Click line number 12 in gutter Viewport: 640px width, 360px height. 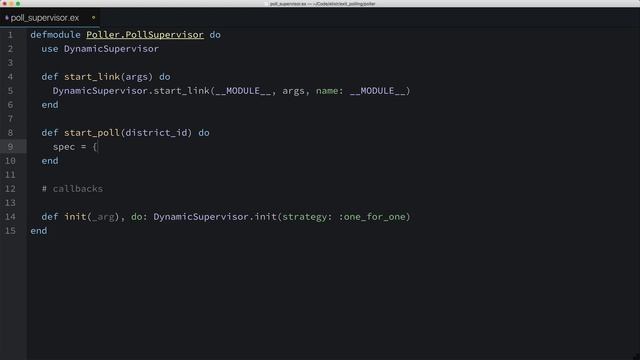coord(10,189)
